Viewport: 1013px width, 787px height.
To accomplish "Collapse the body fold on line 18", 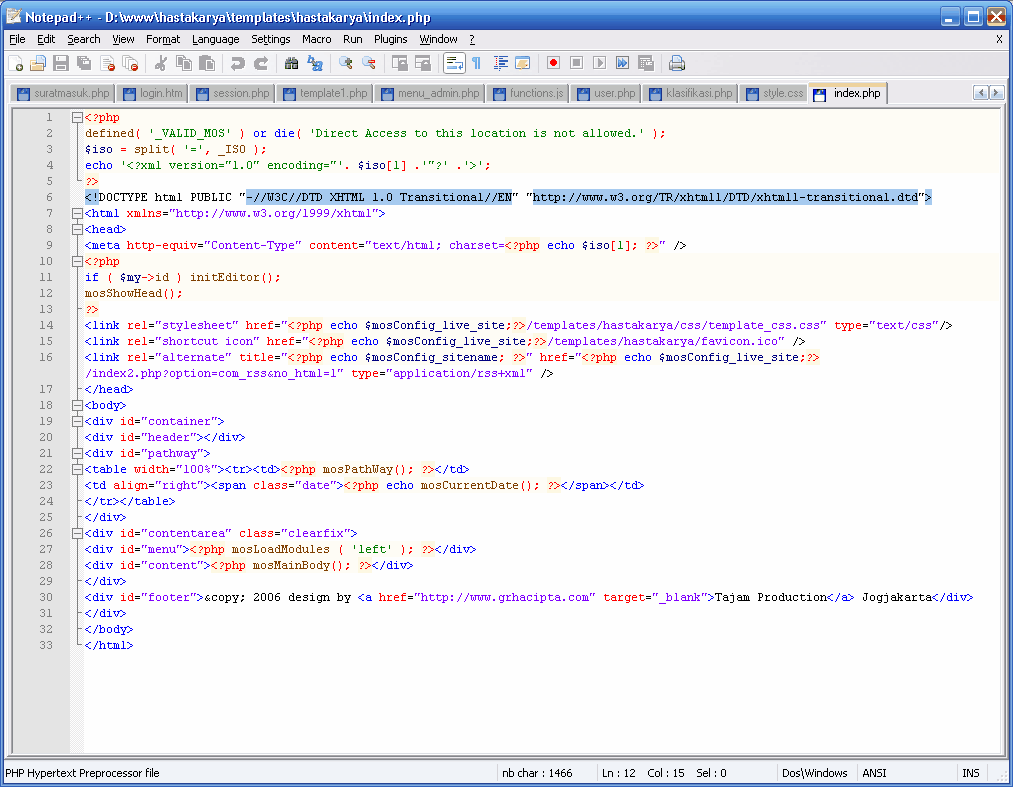I will pos(77,406).
